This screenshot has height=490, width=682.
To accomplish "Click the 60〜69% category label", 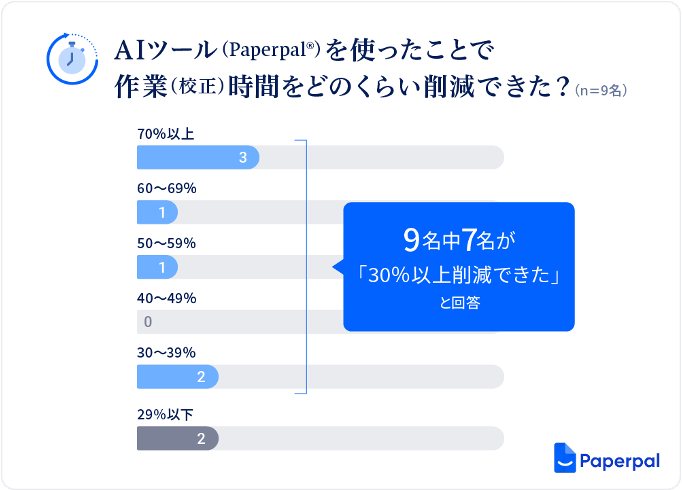I will coord(166,188).
